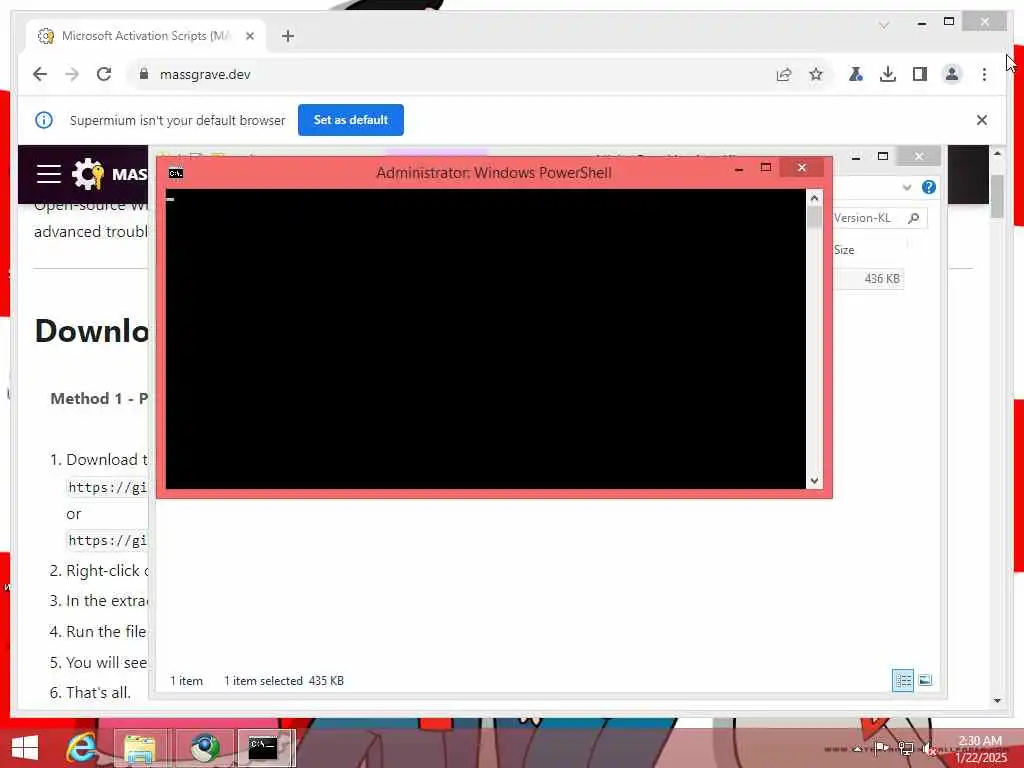Screen dimensions: 1024x768
Task: Click the browser forward arrow
Action: click(x=72, y=74)
